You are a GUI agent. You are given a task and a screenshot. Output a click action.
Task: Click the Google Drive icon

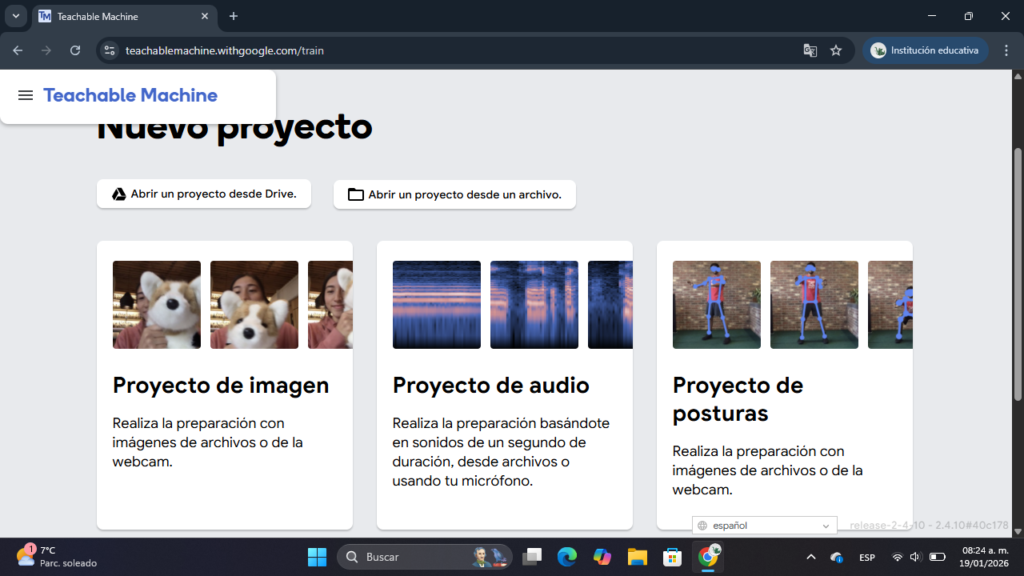pos(117,194)
